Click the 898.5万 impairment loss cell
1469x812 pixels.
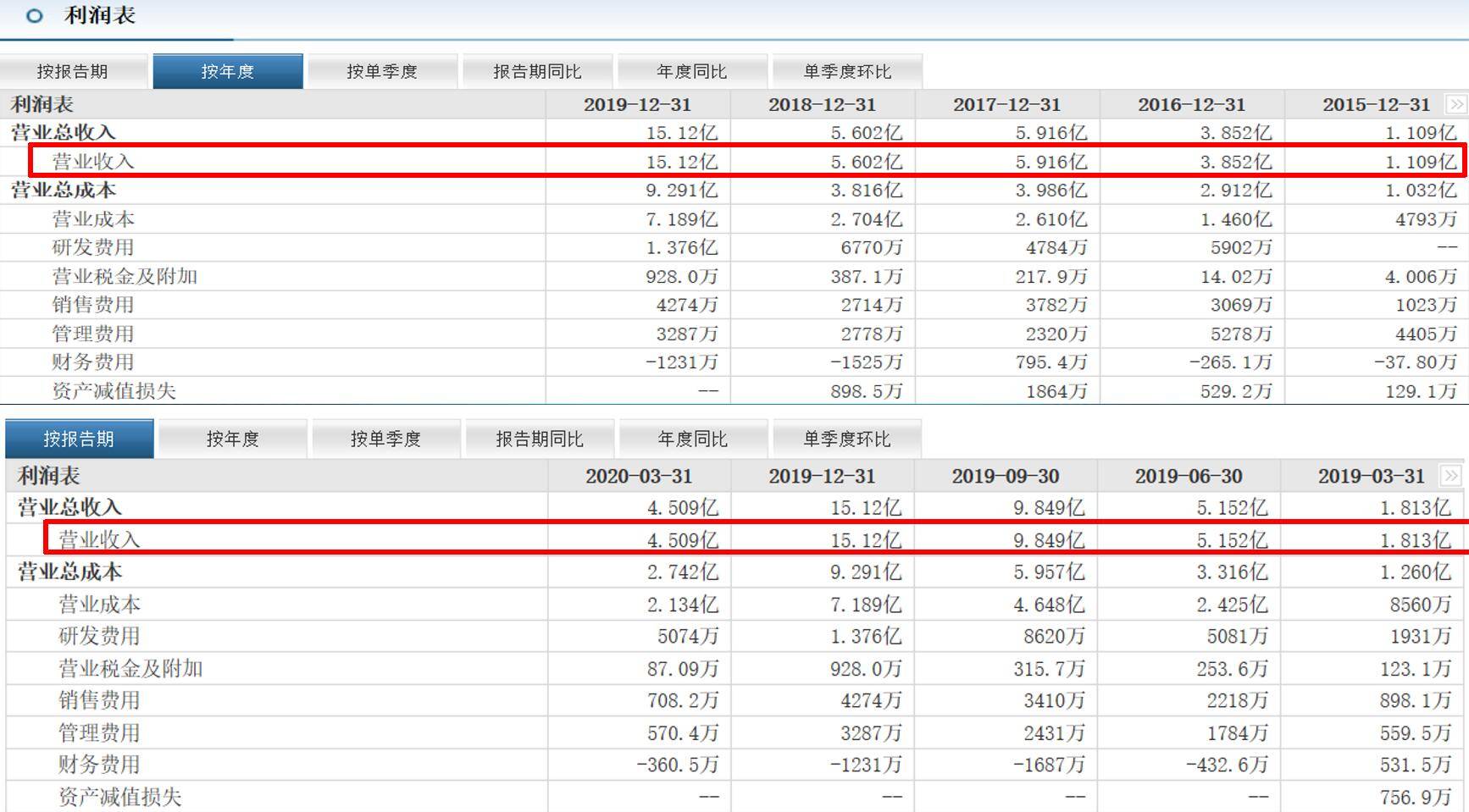pyautogui.click(x=866, y=391)
